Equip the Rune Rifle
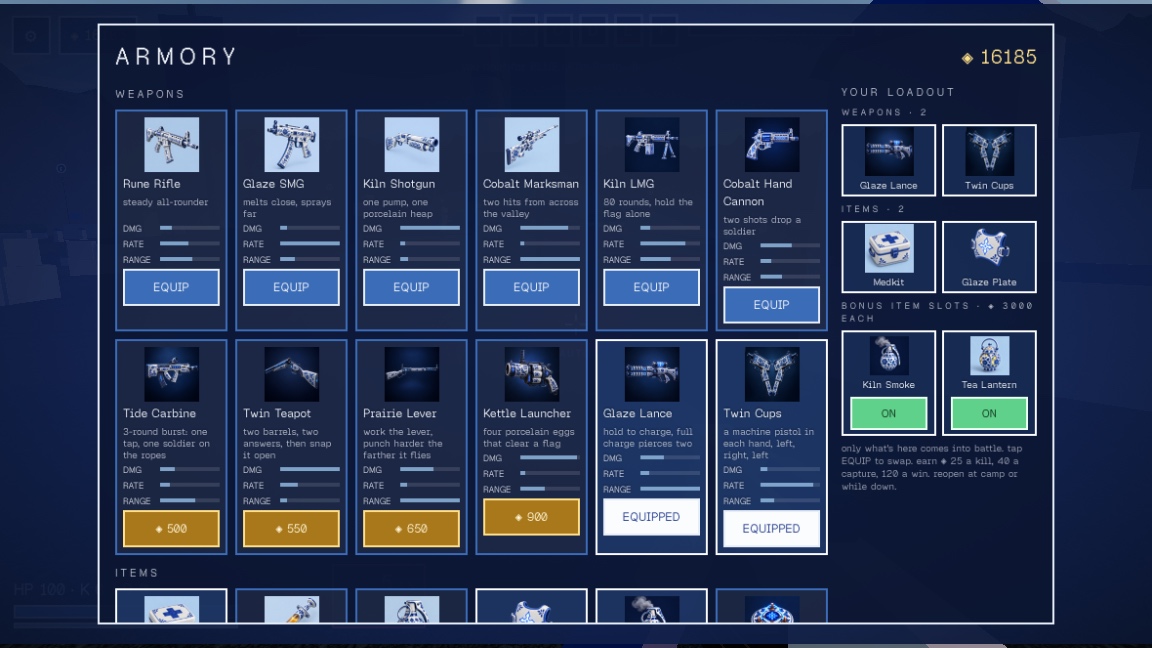The width and height of the screenshot is (1152, 648). [171, 287]
